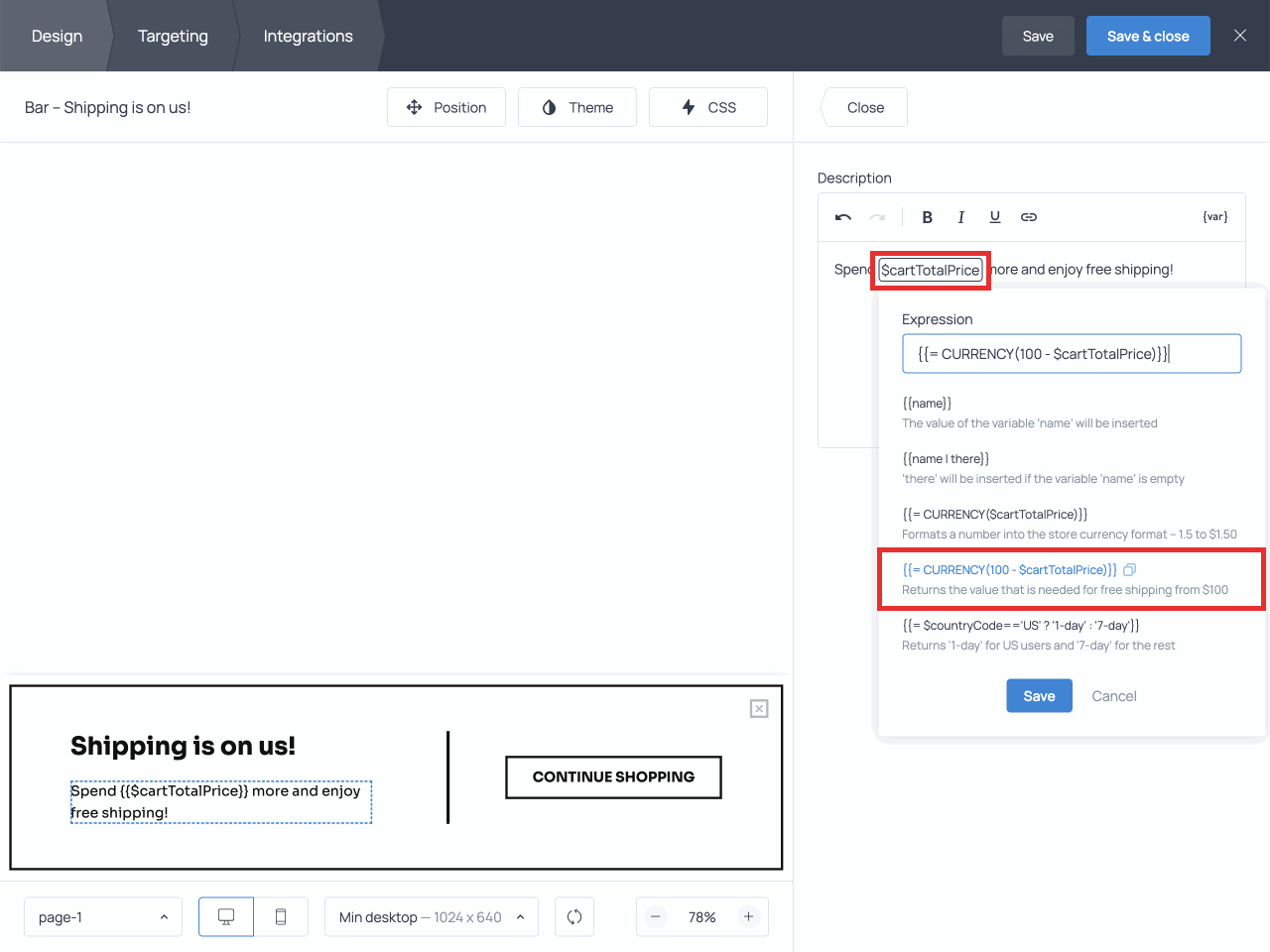
Task: Apply bold formatting in Description toolbar
Action: click(x=927, y=217)
